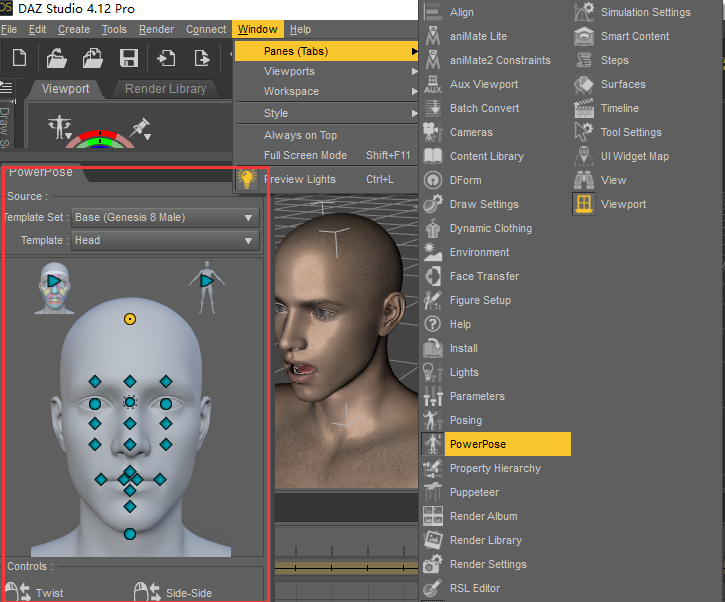This screenshot has width=725, height=602.
Task: Click the New file toolbar icon
Action: [x=19, y=58]
